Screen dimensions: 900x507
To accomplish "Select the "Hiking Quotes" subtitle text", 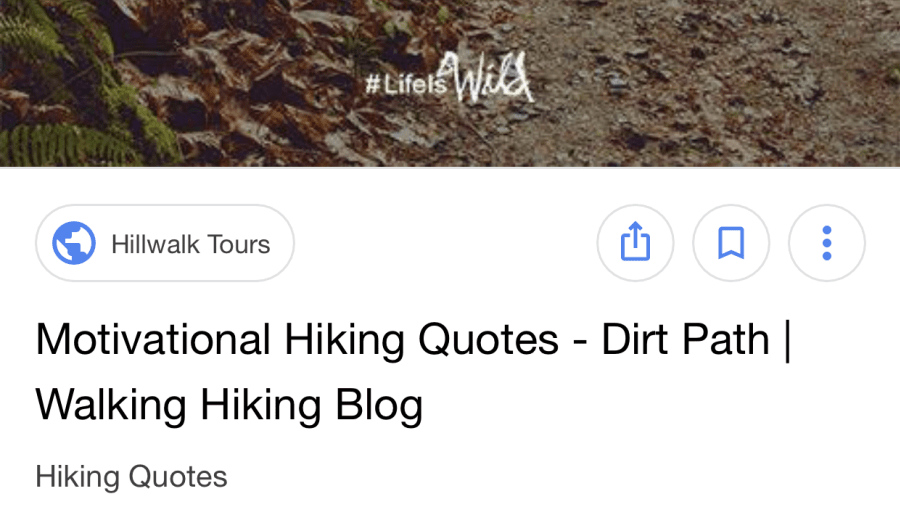I will 131,477.
